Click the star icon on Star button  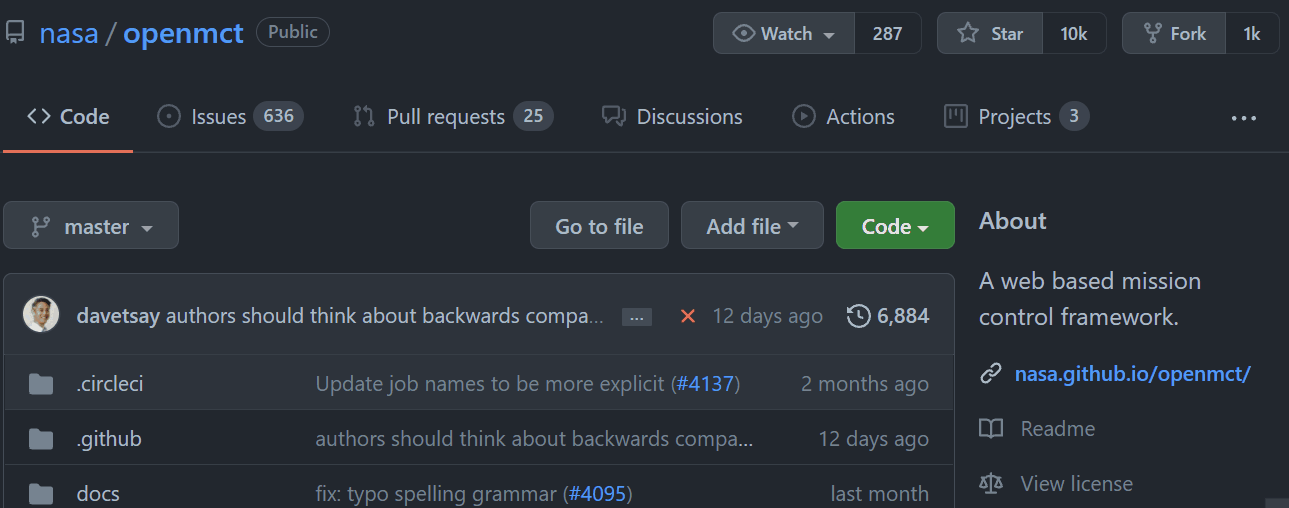(967, 33)
